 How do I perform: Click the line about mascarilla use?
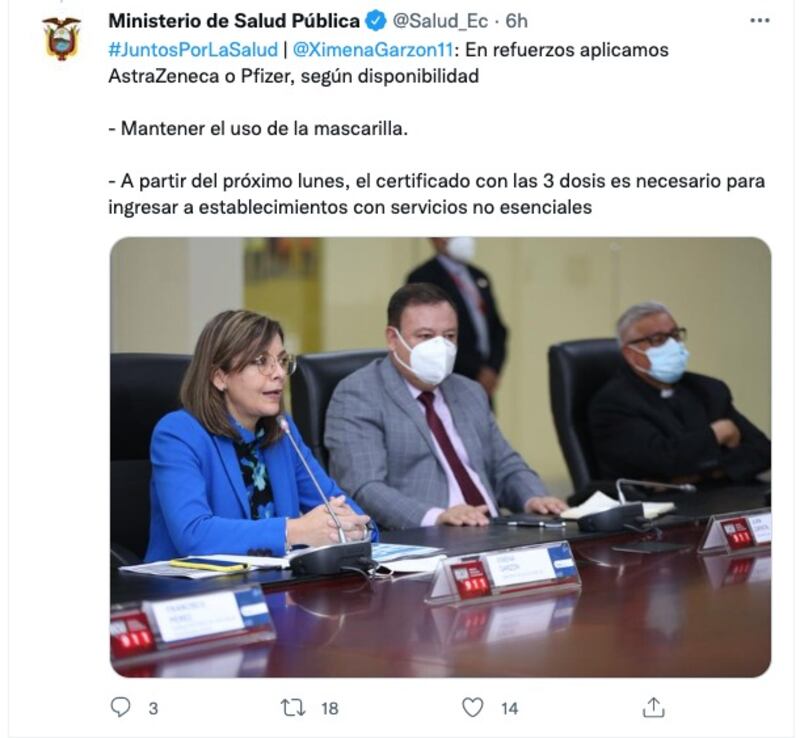(x=258, y=129)
